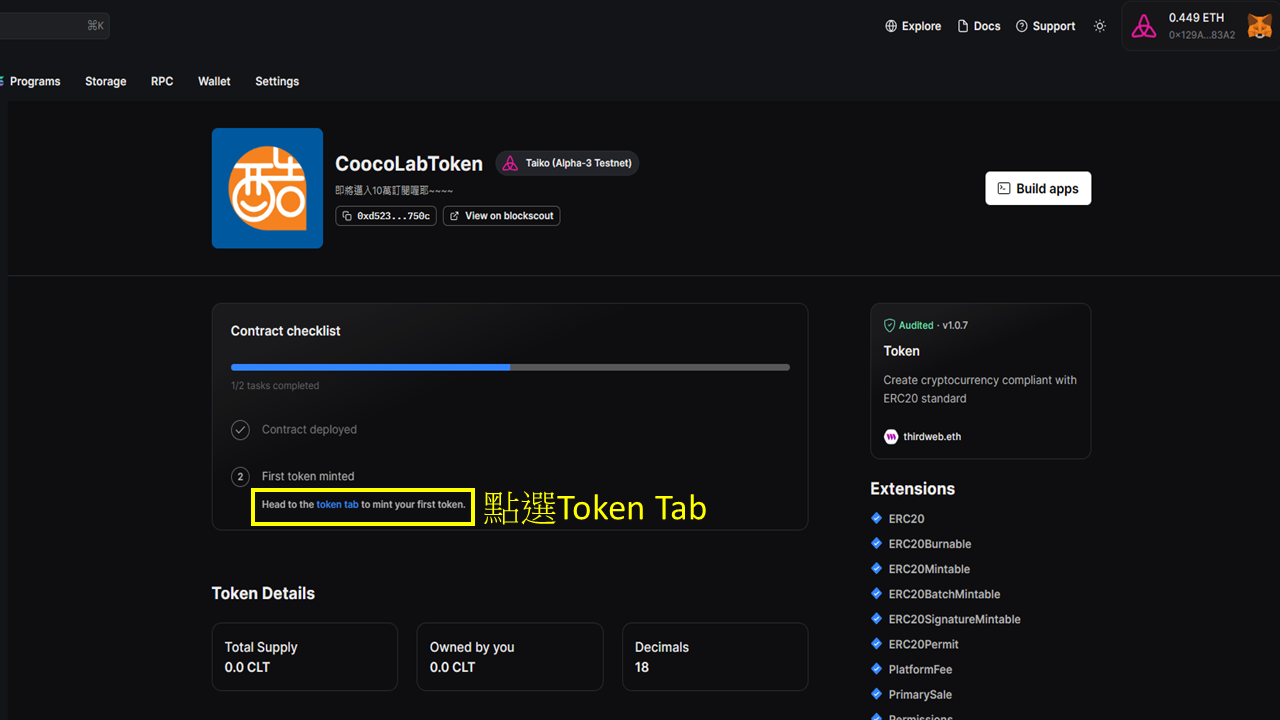This screenshot has height=720, width=1280.
Task: Click the contract checklist progress bar
Action: tap(510, 367)
